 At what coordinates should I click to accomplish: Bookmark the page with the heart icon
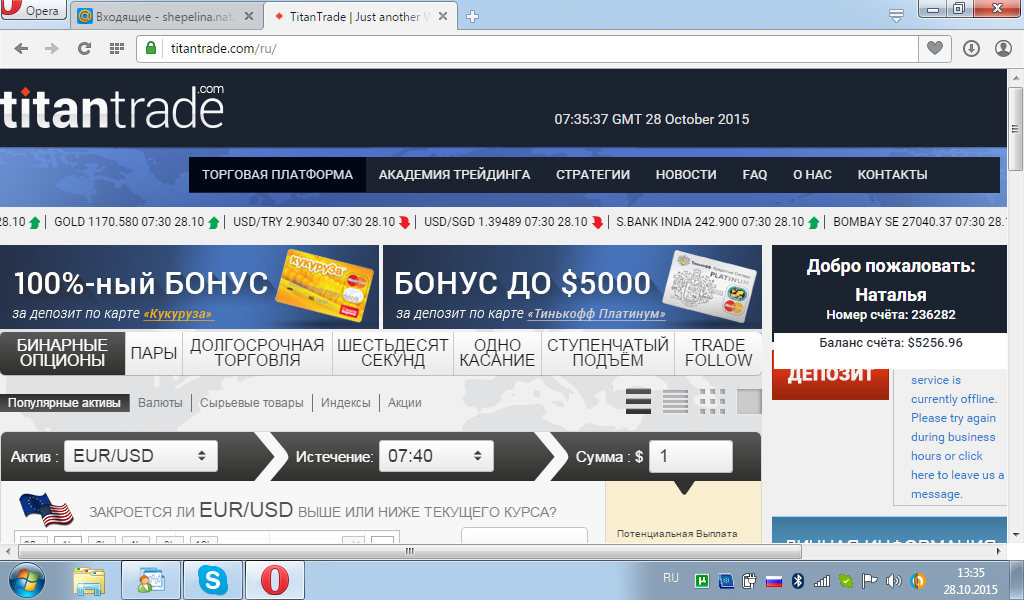[935, 48]
